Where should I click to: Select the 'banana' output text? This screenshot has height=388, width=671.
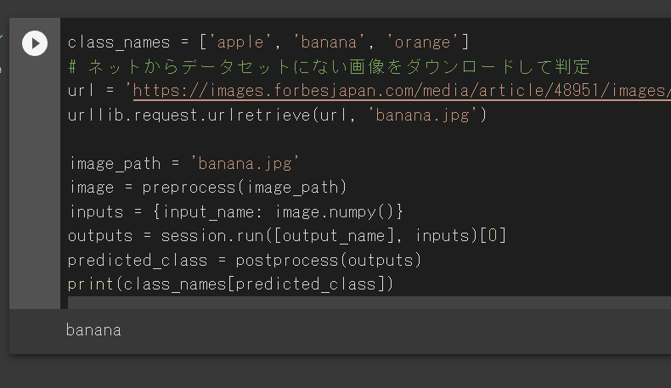point(93,330)
